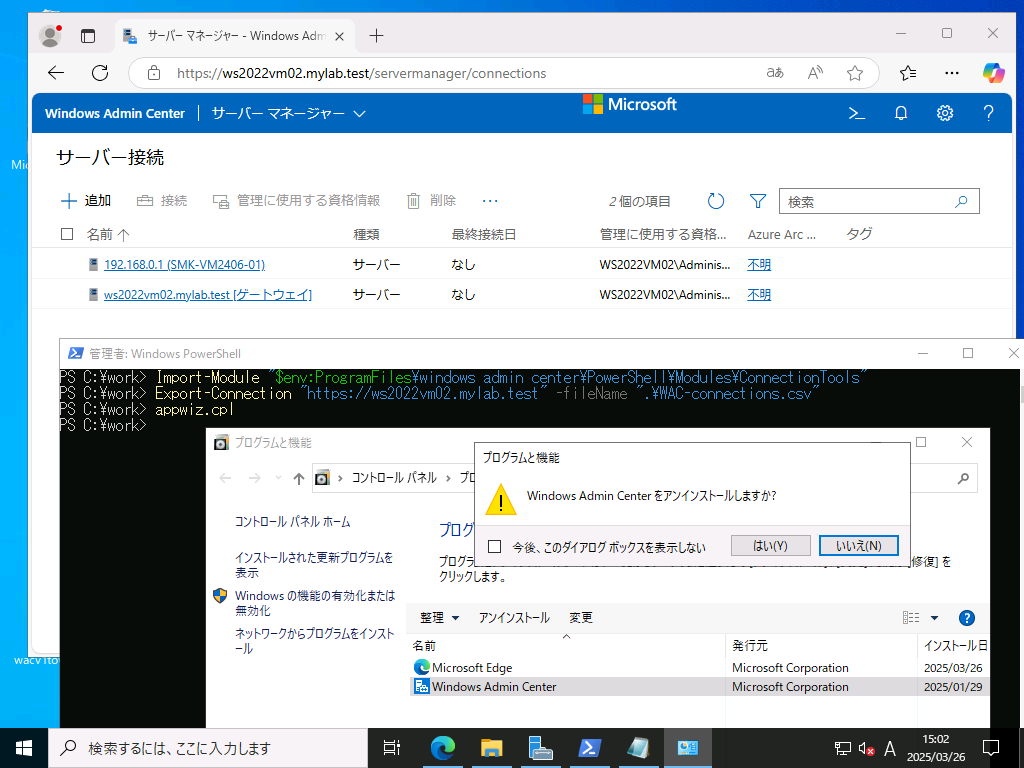
Task: Open view options dropdown arrow in programs toolbar
Action: point(934,618)
